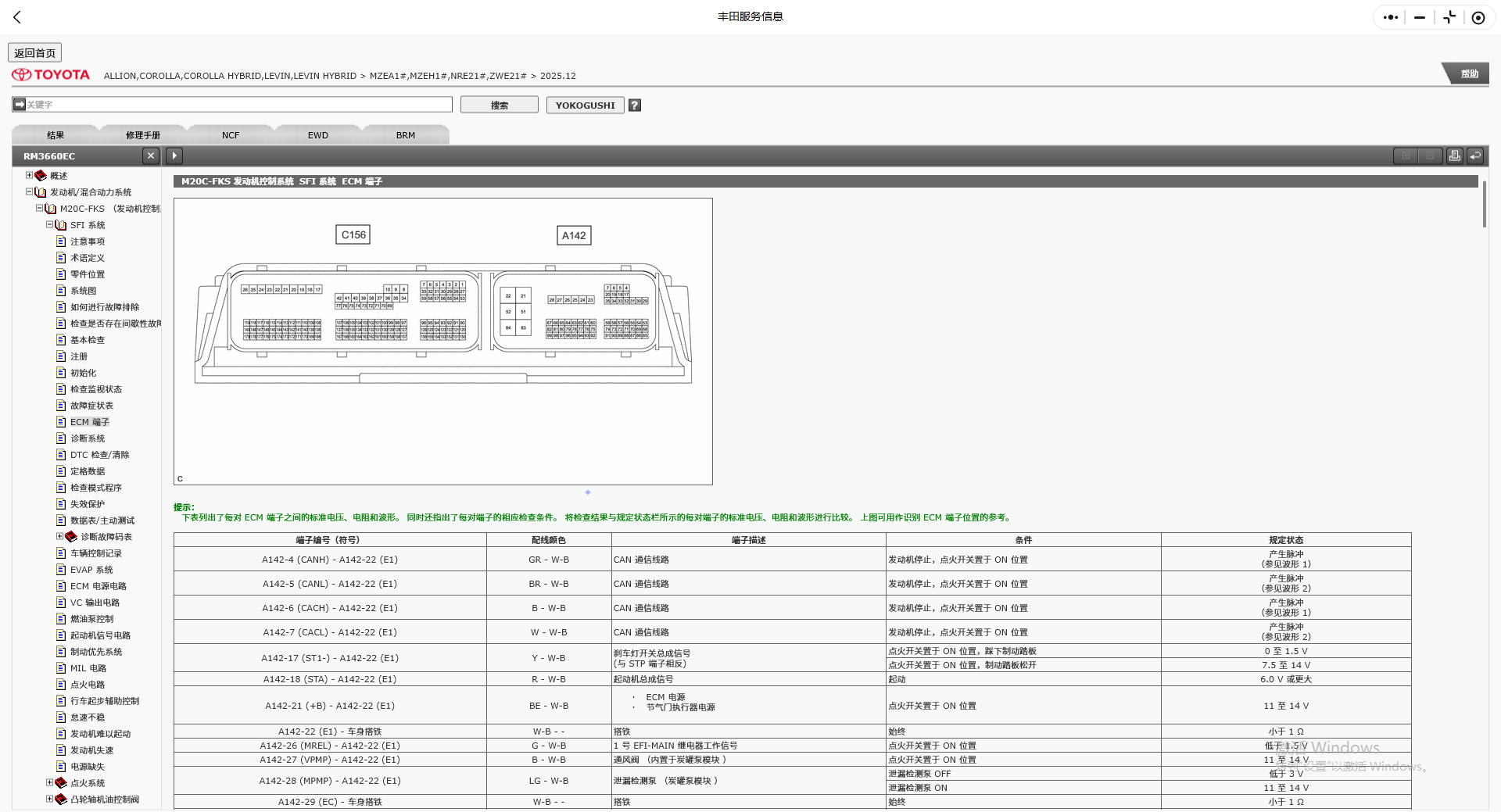Collapse the 发动机/混合动力系统 node
Viewport: 1501px width, 812px height.
(x=29, y=191)
